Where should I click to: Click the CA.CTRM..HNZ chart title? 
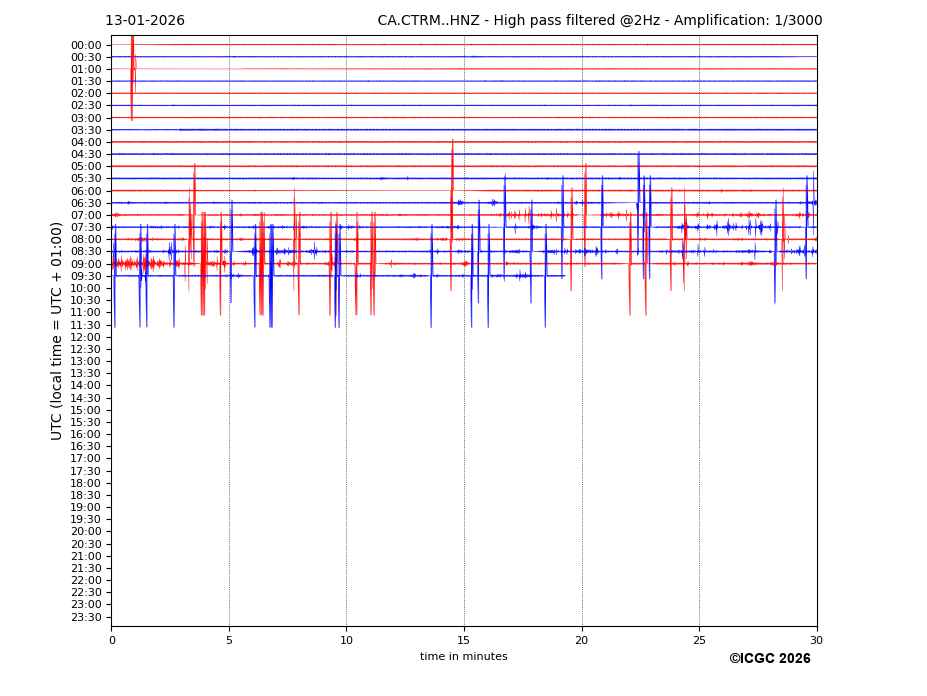[x=599, y=21]
